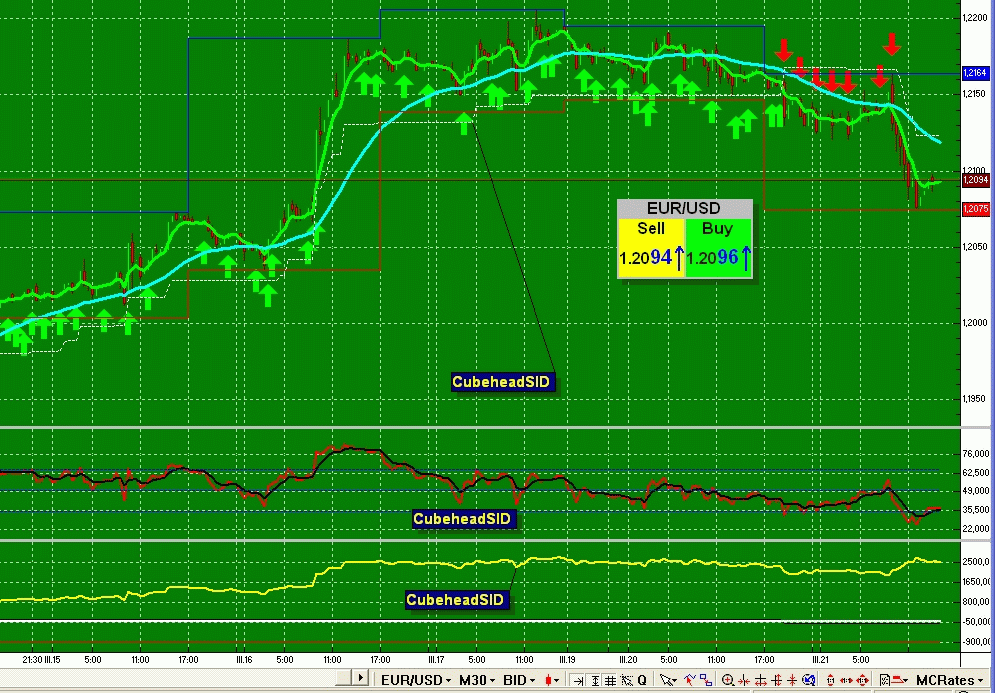Open the EUR/USD symbol dropdown
Viewport: 995px width, 693px height.
pyautogui.click(x=418, y=680)
